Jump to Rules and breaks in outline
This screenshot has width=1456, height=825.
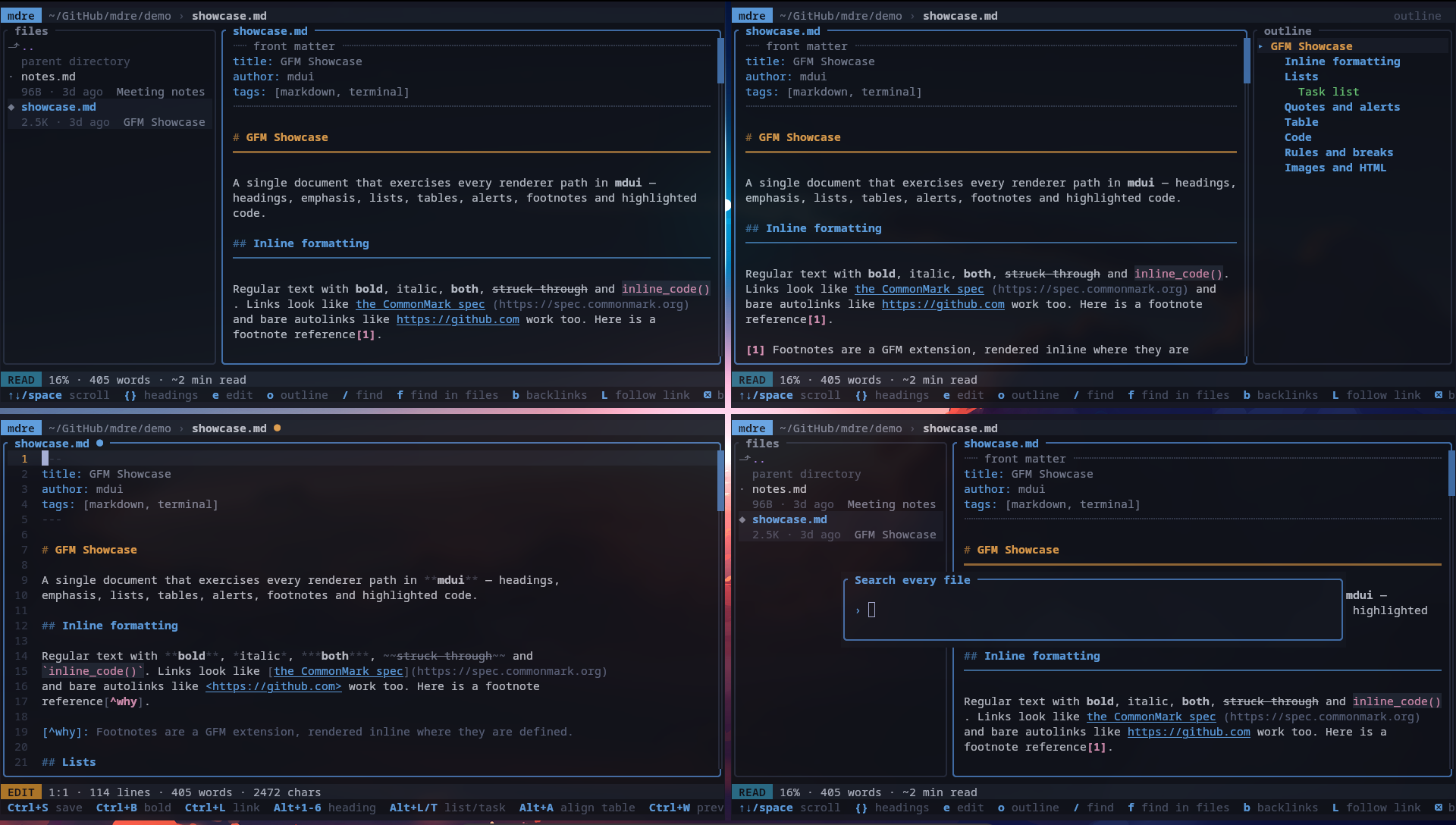[x=1338, y=152]
